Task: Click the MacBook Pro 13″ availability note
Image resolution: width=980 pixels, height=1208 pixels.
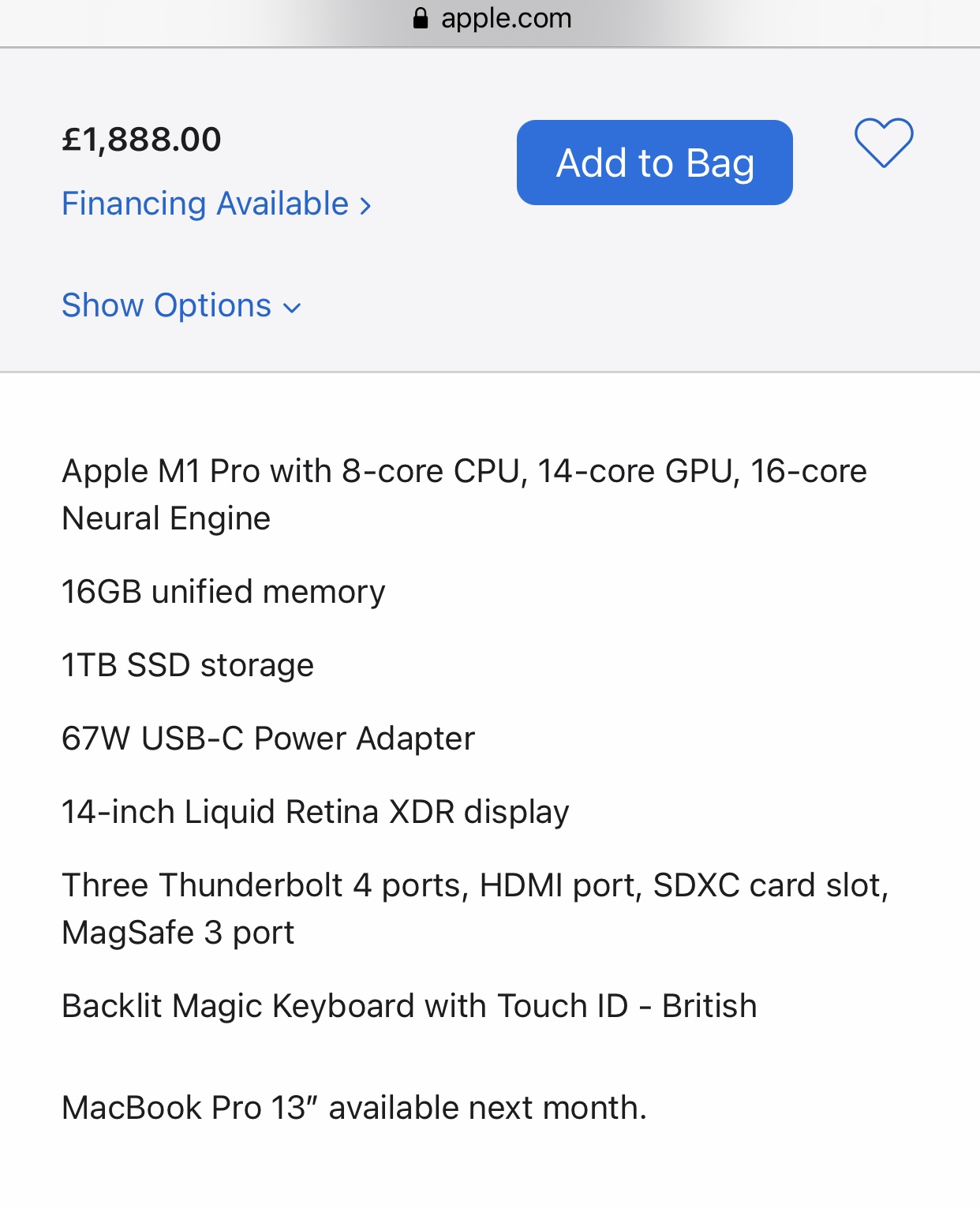Action: [354, 1108]
